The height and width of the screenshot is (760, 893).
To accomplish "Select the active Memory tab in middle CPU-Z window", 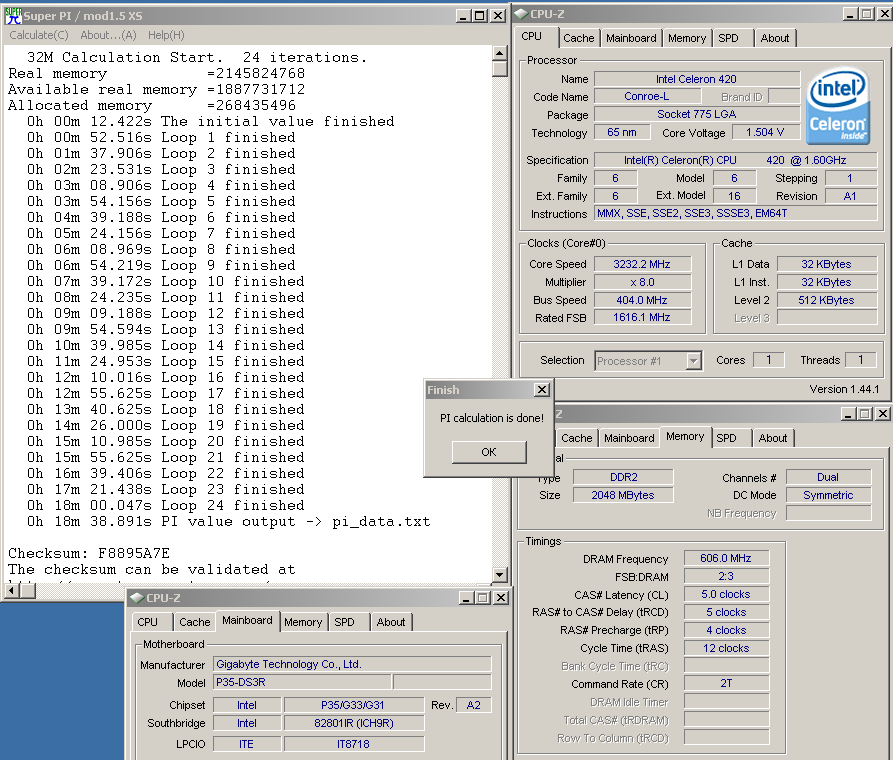I will click(685, 436).
